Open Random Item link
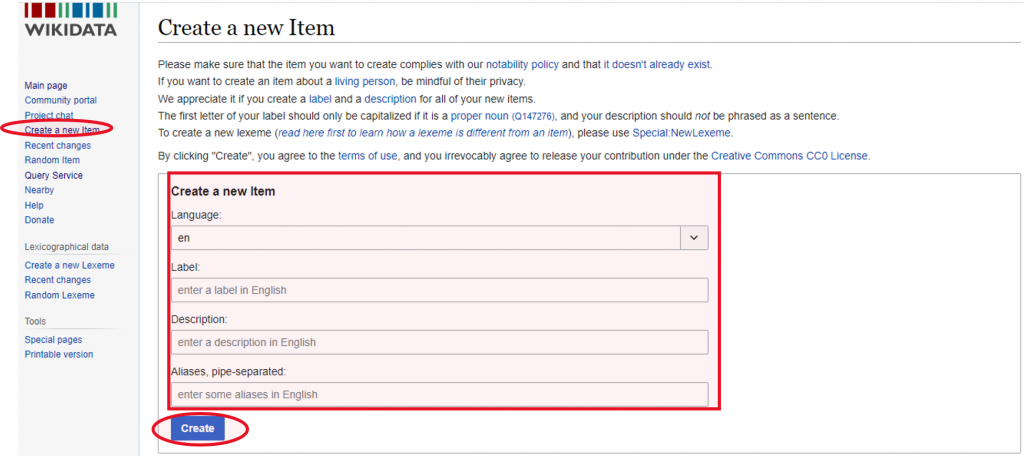The height and width of the screenshot is (456, 1024). pos(52,161)
